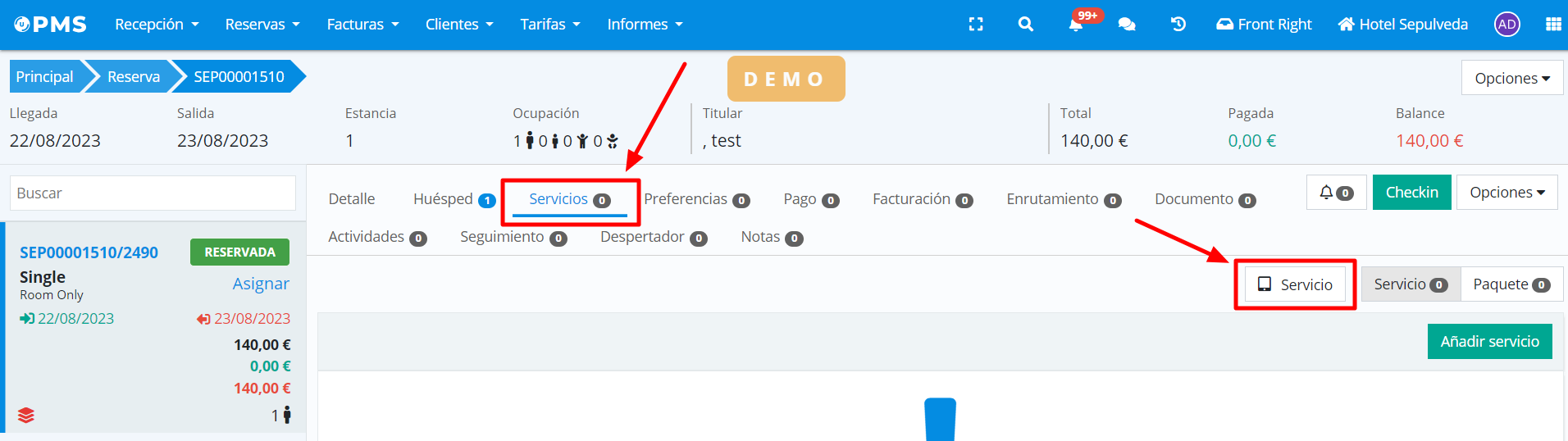Toggle the Servicio list view
The image size is (1568, 441).
[x=1410, y=284]
